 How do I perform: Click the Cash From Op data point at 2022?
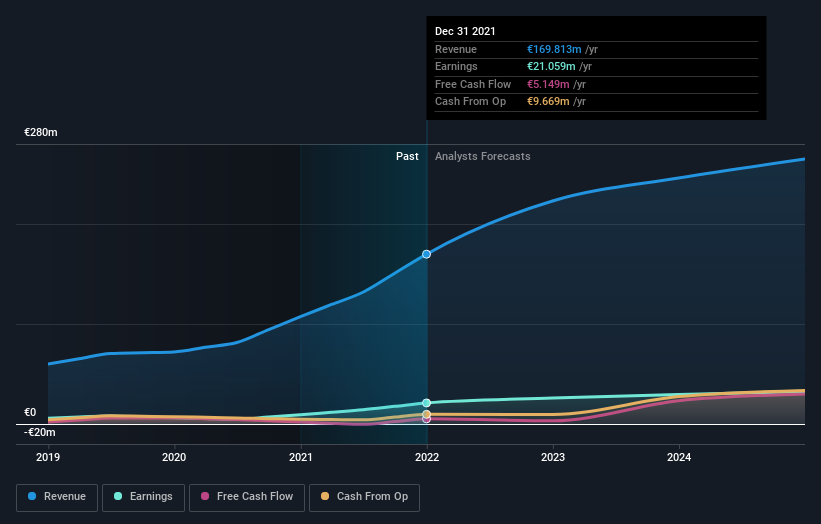[x=426, y=414]
